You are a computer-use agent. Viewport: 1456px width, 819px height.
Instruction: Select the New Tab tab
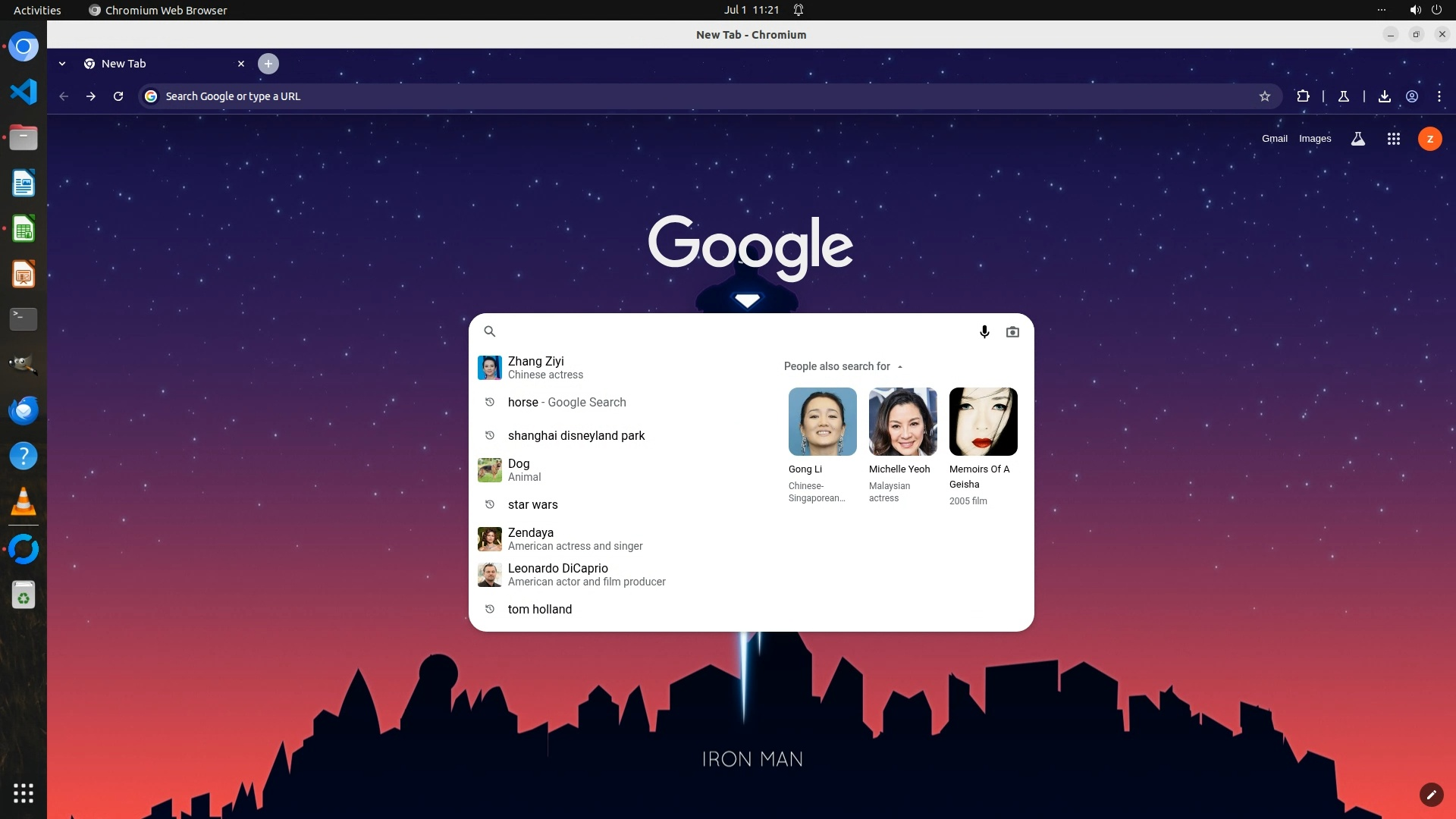(x=152, y=64)
